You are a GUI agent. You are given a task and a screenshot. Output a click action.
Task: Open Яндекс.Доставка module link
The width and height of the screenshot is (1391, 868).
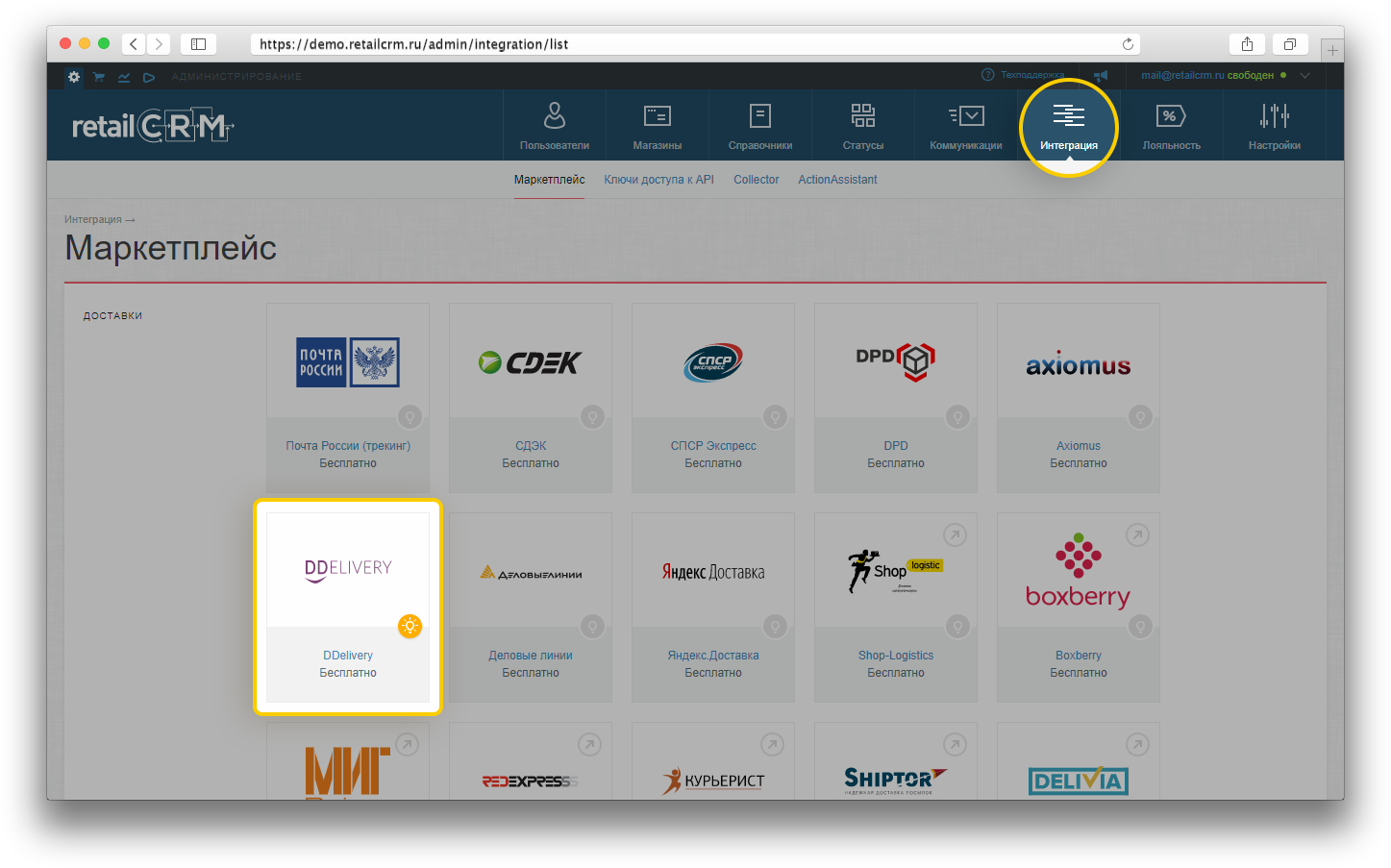click(713, 656)
